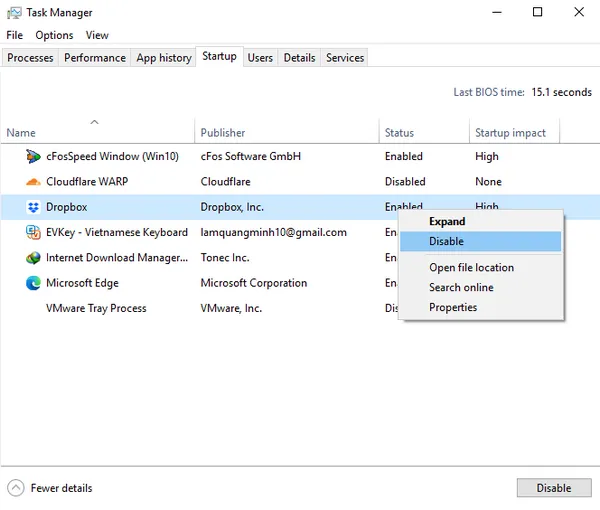Select the Microsoft Edge row name
The height and width of the screenshot is (510, 600).
(82, 283)
